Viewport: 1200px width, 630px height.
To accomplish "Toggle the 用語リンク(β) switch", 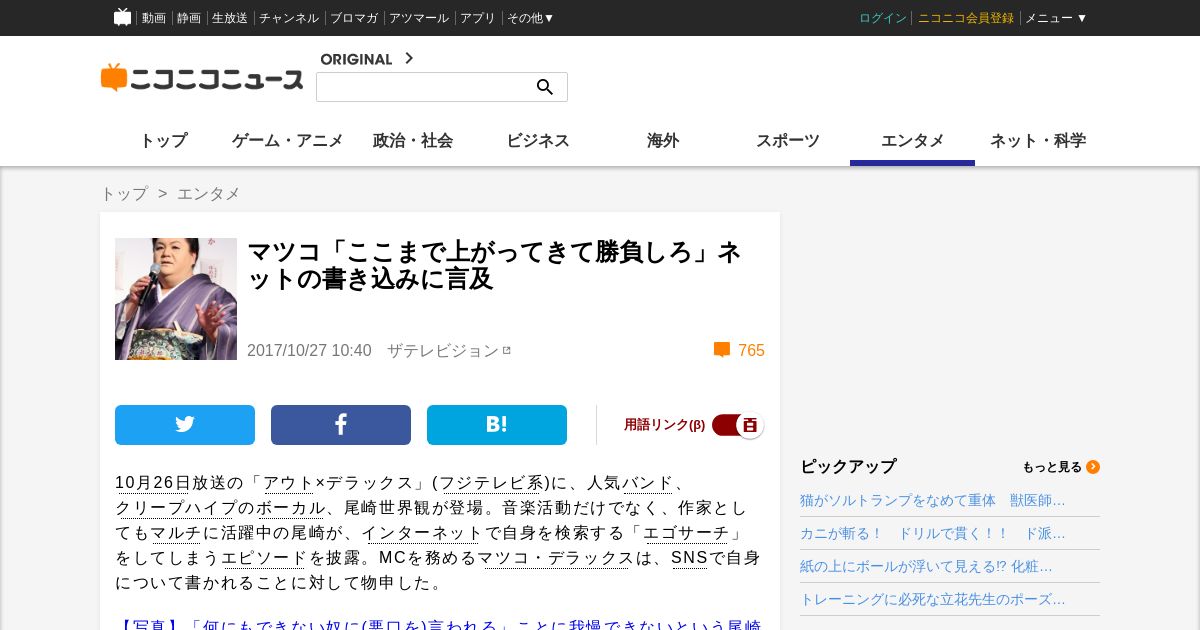I will click(738, 425).
